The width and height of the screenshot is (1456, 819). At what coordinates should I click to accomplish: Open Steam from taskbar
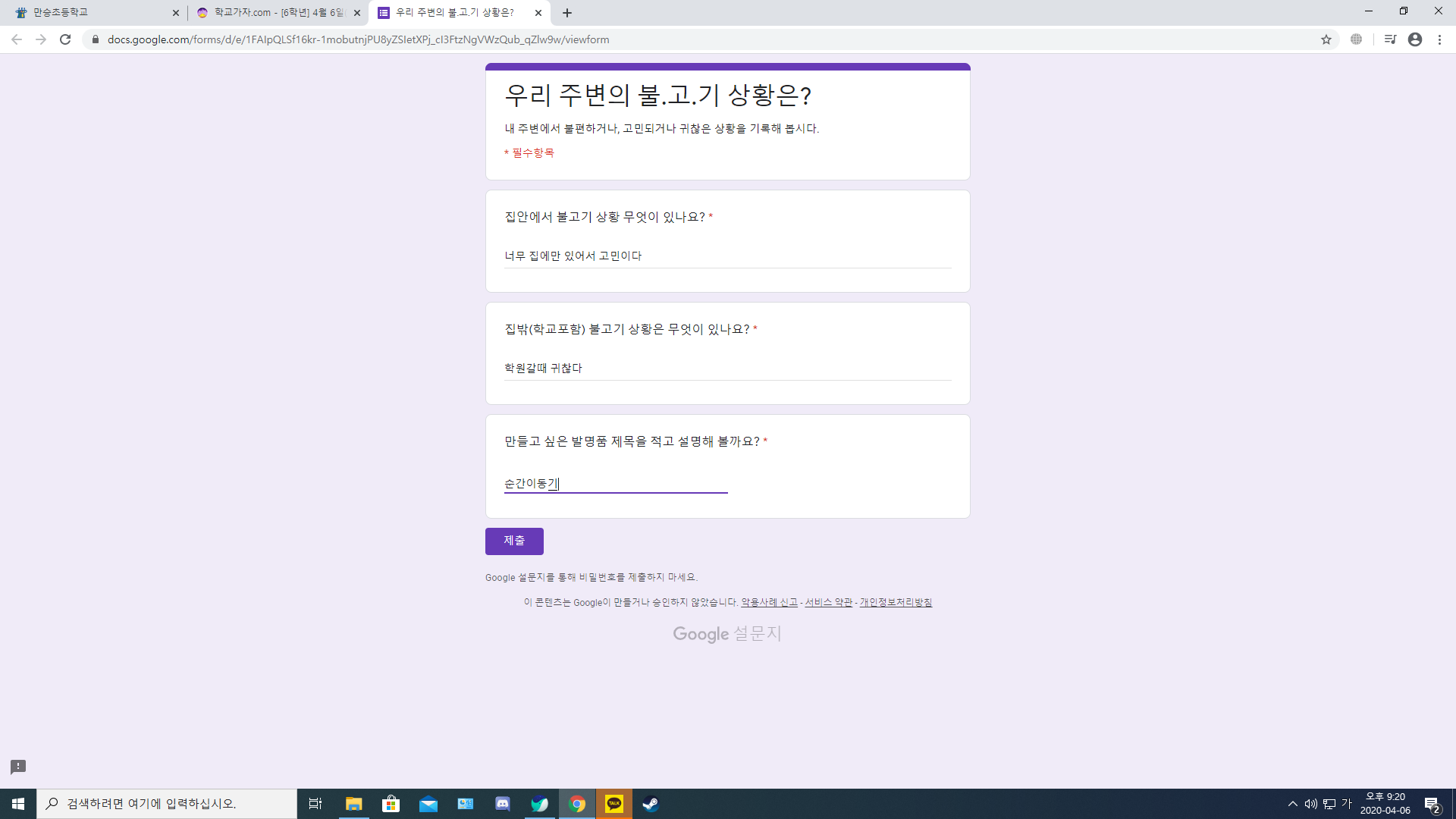(651, 804)
